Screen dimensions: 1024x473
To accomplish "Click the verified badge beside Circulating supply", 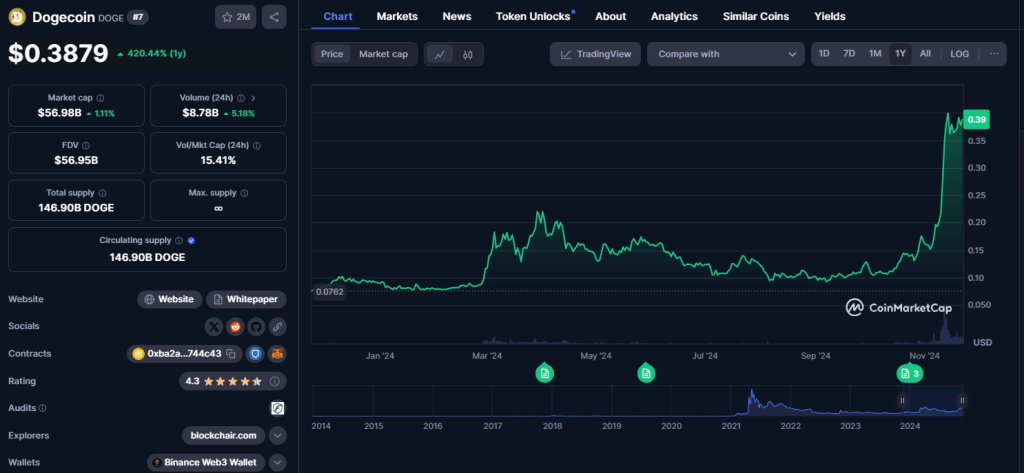I will 191,240.
